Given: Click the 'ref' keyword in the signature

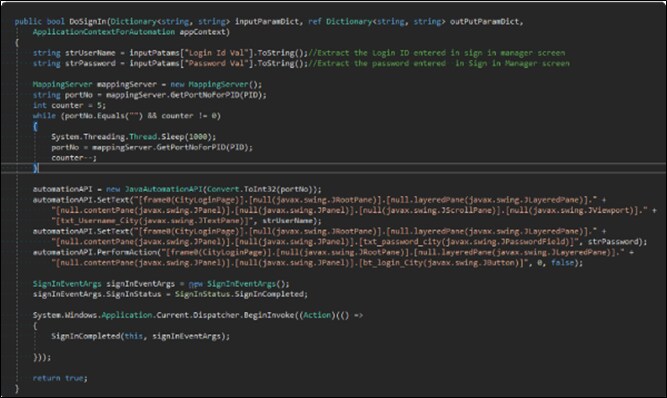Looking at the screenshot, I should pos(315,21).
